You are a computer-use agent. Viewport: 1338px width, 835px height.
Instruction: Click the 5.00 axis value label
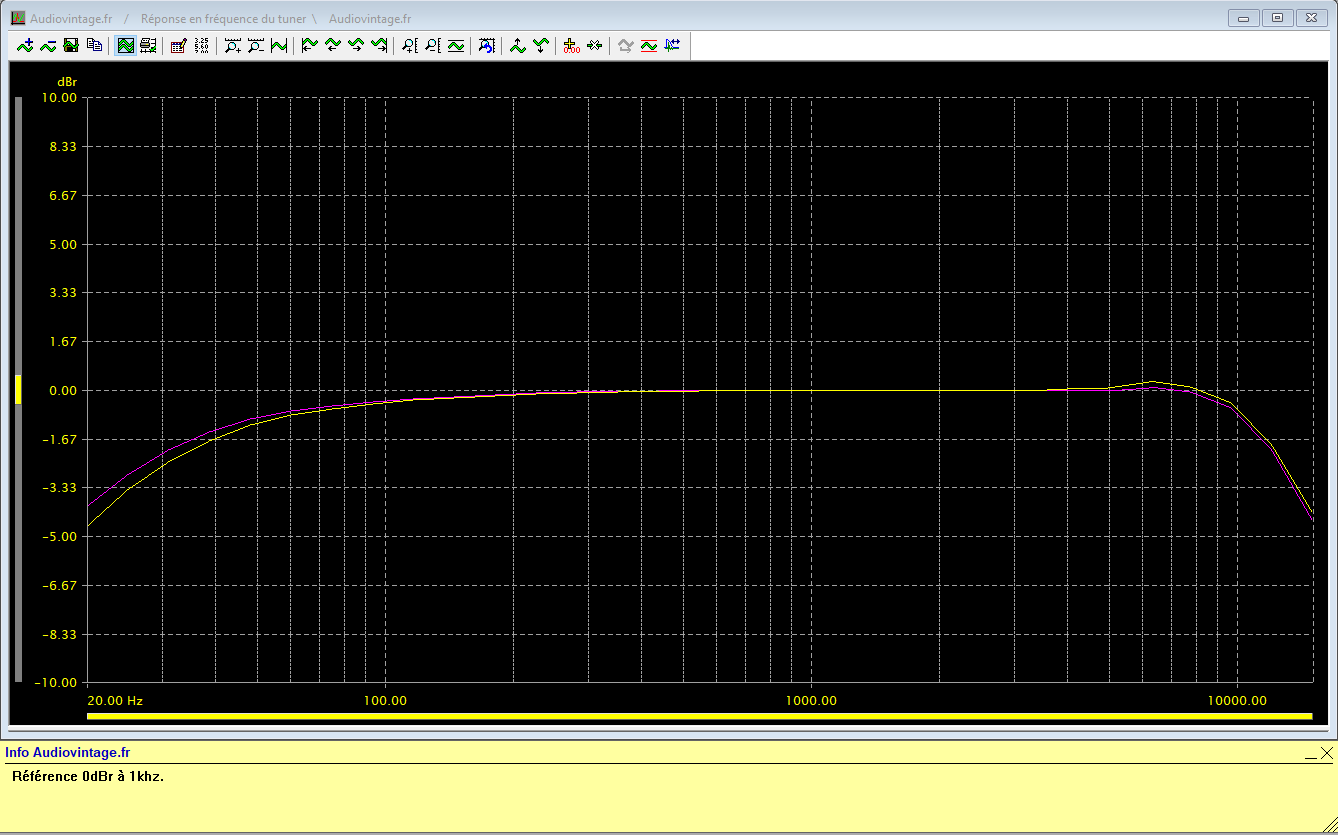tap(62, 244)
